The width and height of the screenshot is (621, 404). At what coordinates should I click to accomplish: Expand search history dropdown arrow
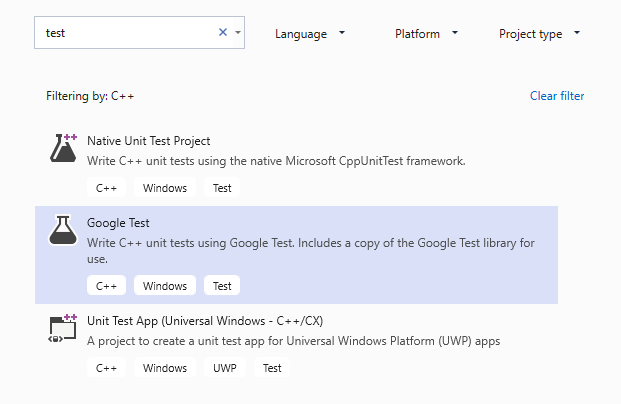coord(238,33)
